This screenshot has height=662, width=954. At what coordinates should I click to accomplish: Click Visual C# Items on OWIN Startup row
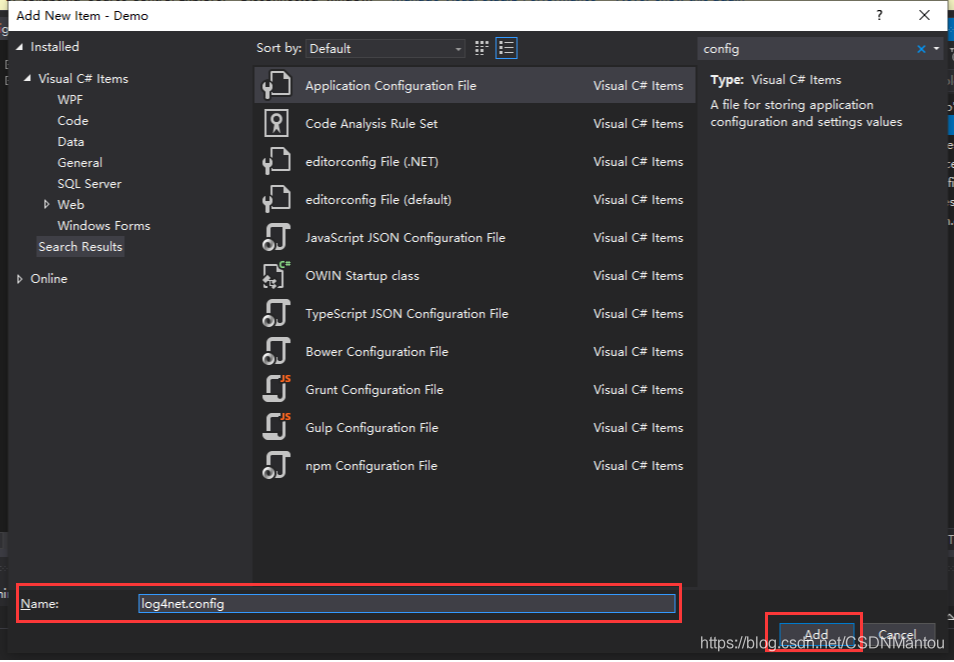tap(638, 276)
